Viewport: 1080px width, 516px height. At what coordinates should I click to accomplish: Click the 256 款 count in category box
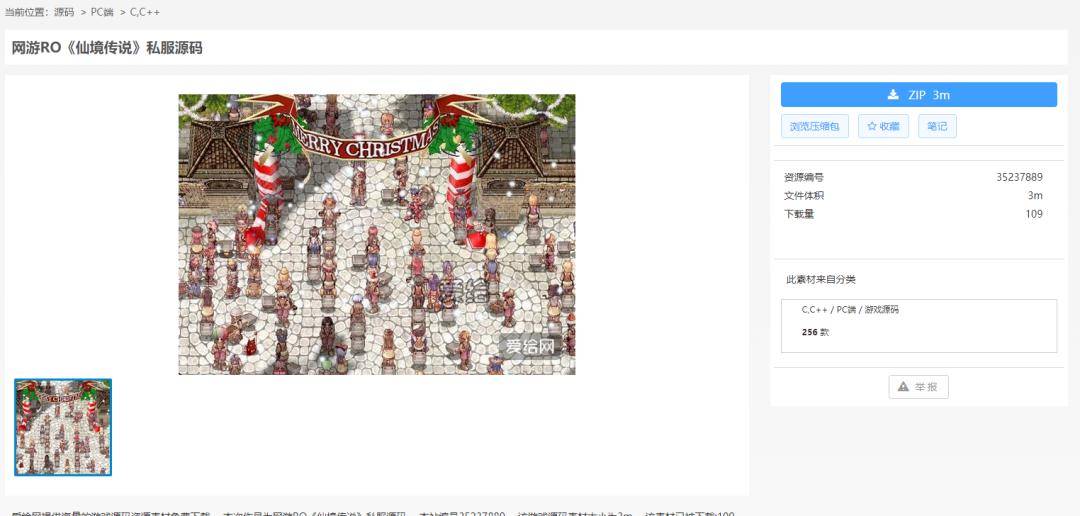click(815, 332)
